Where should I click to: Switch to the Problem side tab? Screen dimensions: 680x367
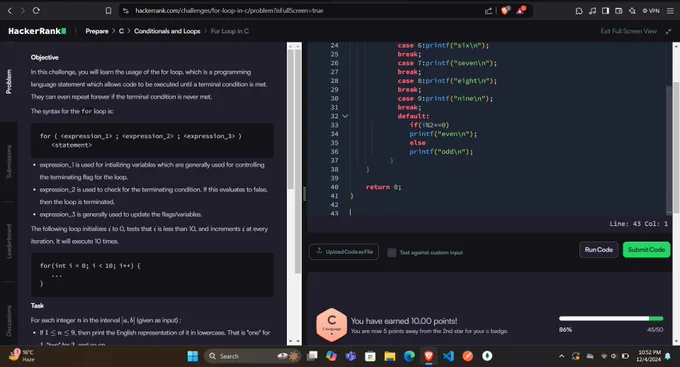(x=9, y=82)
